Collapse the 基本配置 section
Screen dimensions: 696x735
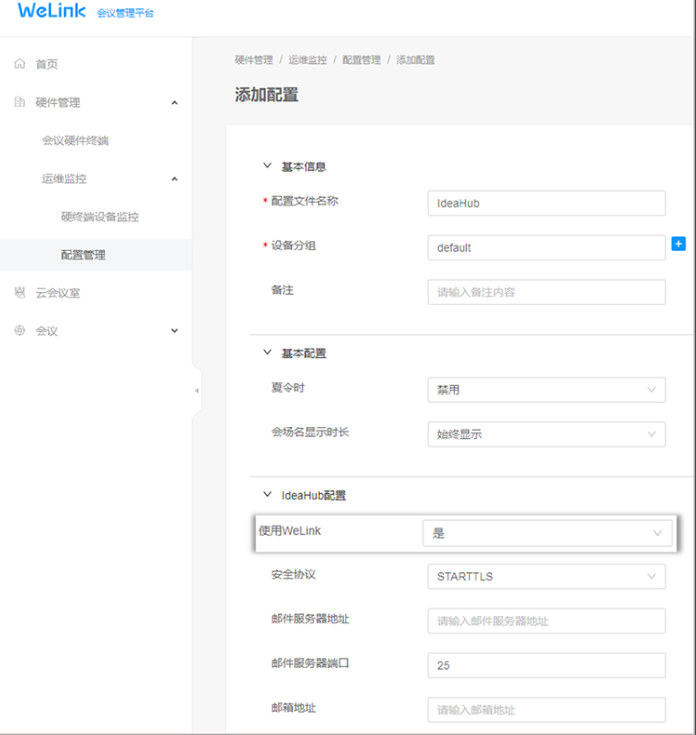(x=268, y=352)
